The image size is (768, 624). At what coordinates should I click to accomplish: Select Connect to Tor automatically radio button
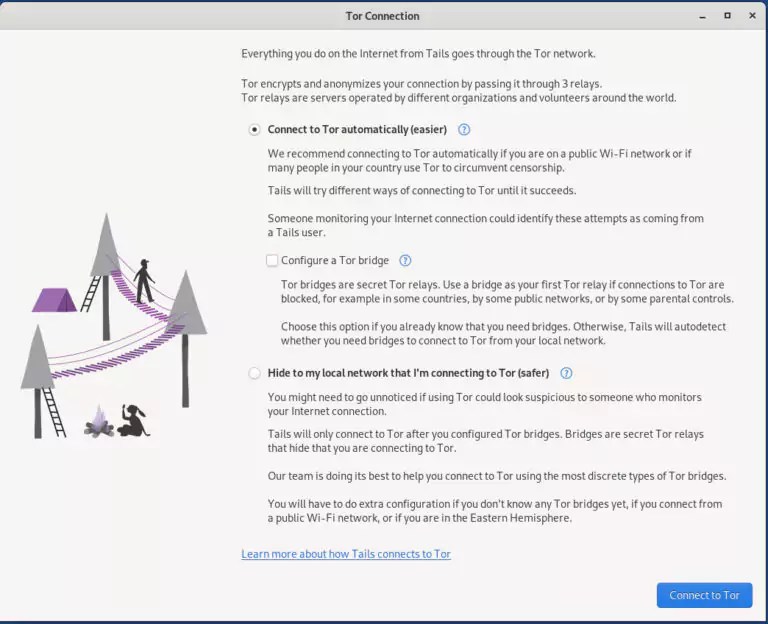tap(254, 130)
